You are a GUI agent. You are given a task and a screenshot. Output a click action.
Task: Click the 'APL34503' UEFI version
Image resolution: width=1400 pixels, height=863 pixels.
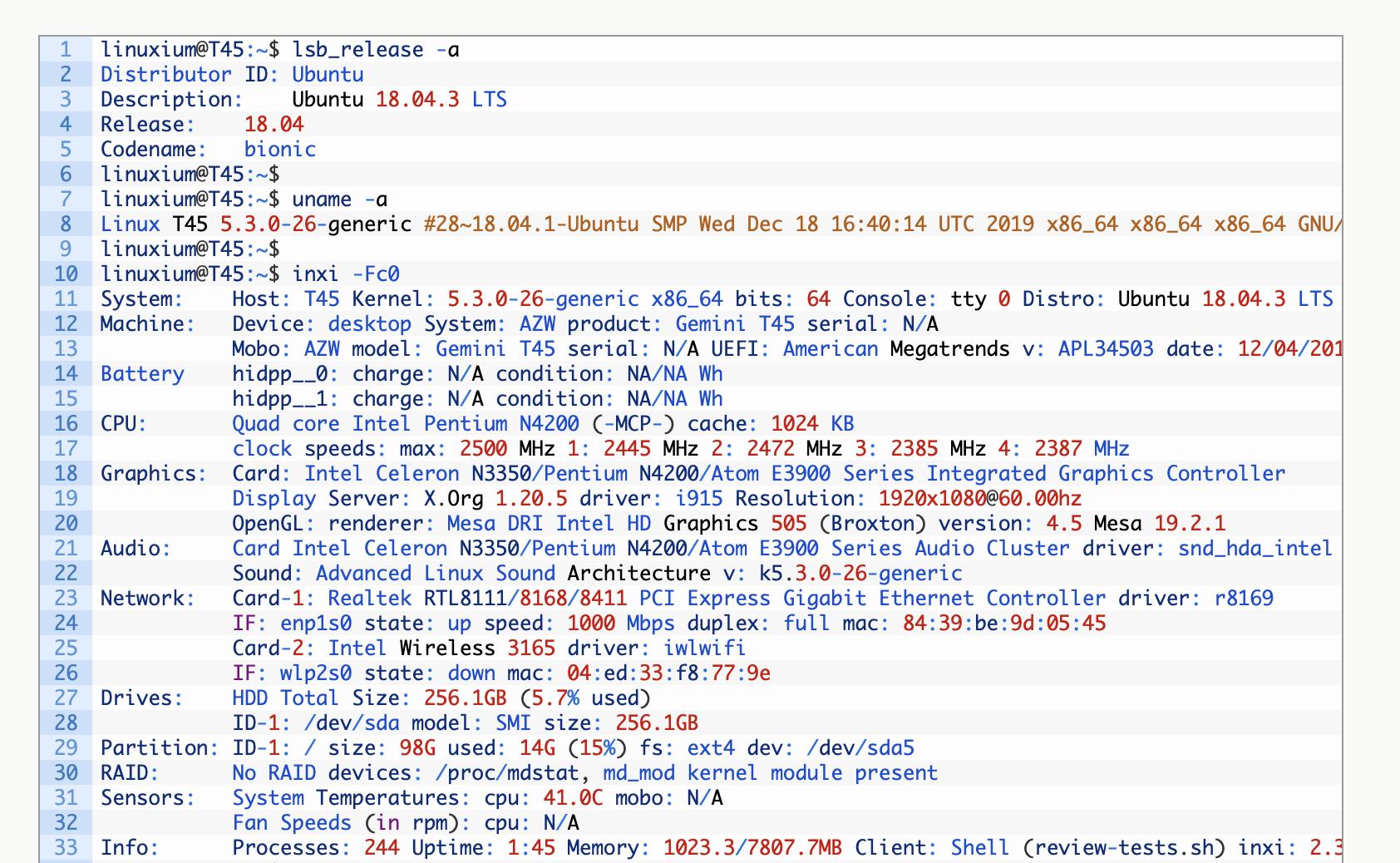(1105, 349)
